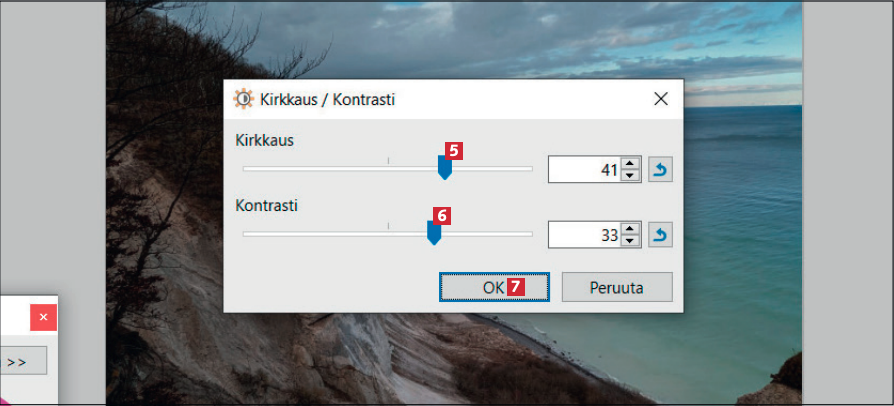Click the center tick of the Kirkkaus slider
This screenshot has height=406, width=894.
coord(388,161)
